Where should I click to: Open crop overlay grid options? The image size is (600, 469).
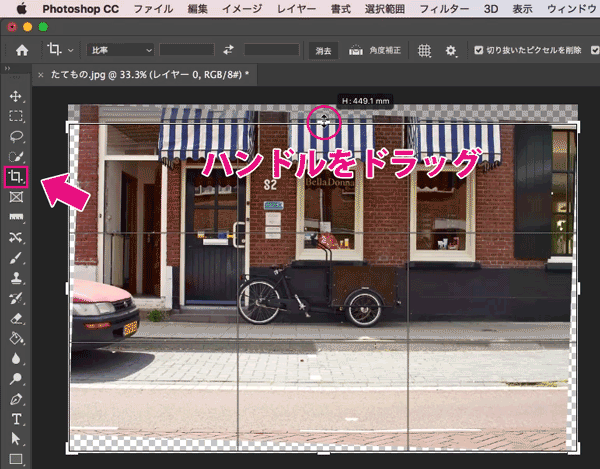click(424, 49)
